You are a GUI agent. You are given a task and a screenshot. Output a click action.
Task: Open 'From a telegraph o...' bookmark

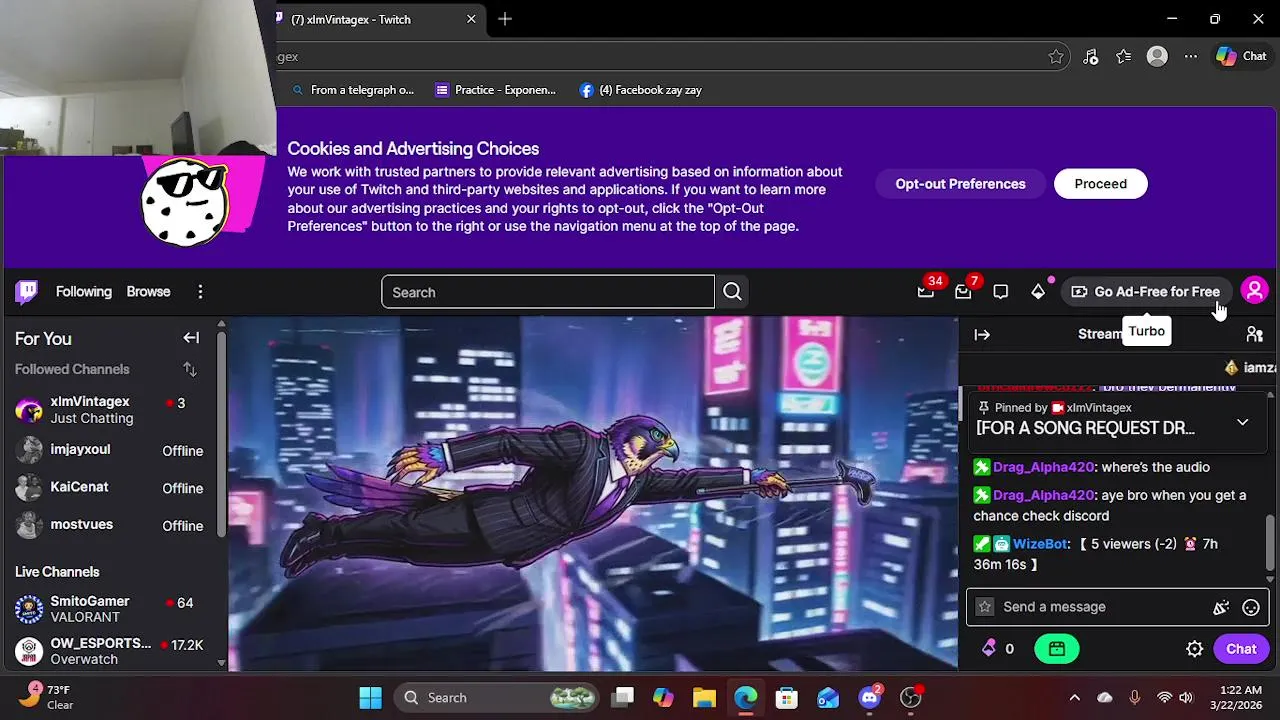point(353,90)
